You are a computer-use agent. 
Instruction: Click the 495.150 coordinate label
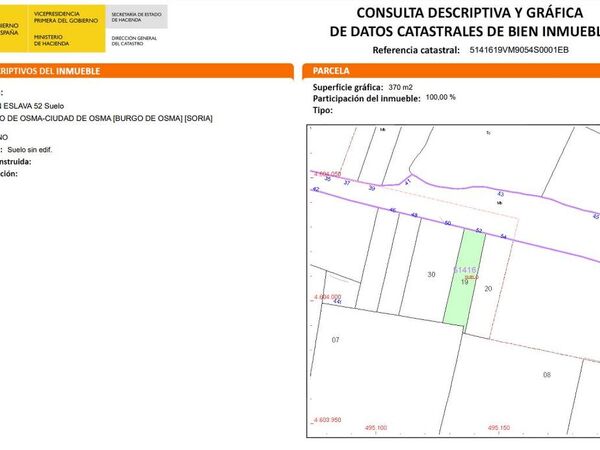(x=499, y=427)
